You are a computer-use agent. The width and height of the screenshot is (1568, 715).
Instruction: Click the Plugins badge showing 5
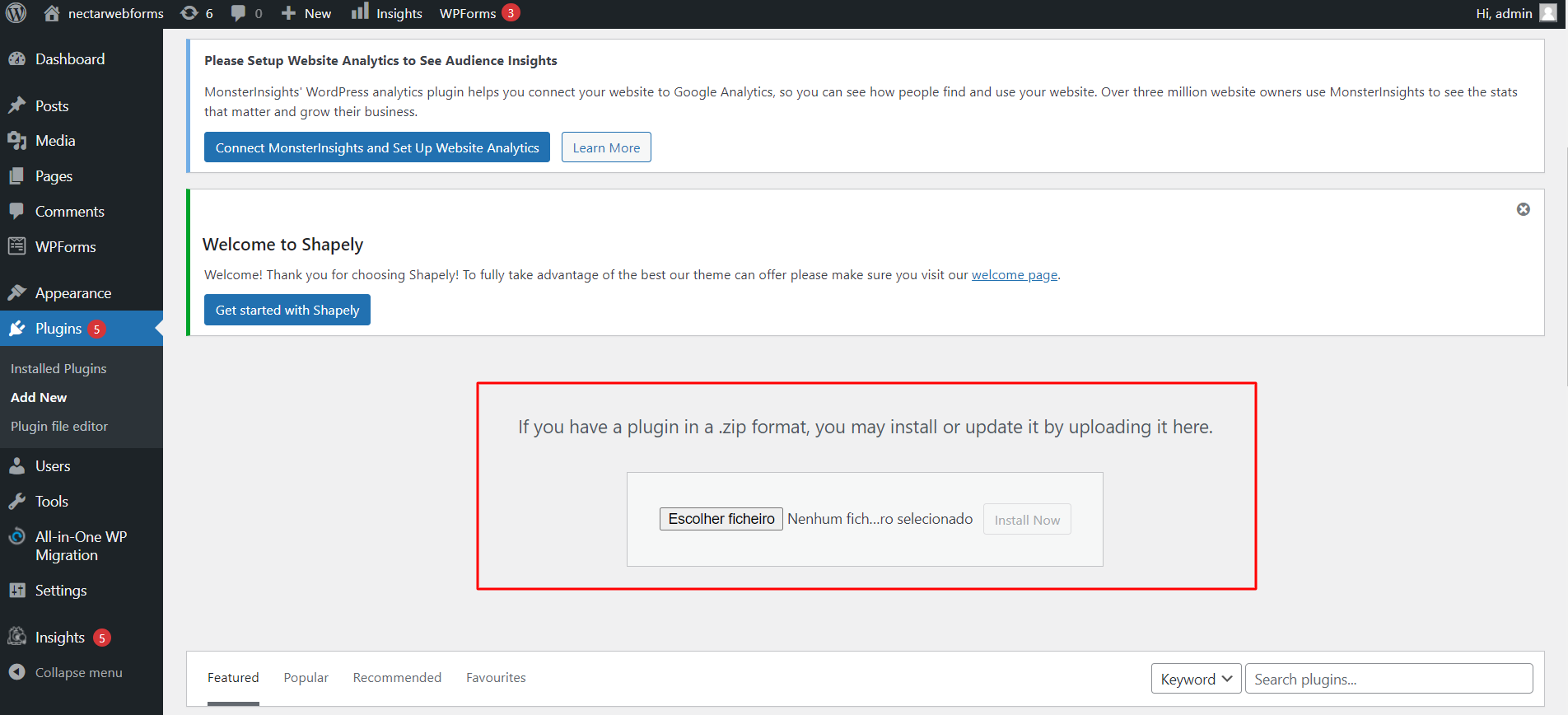[x=96, y=329]
